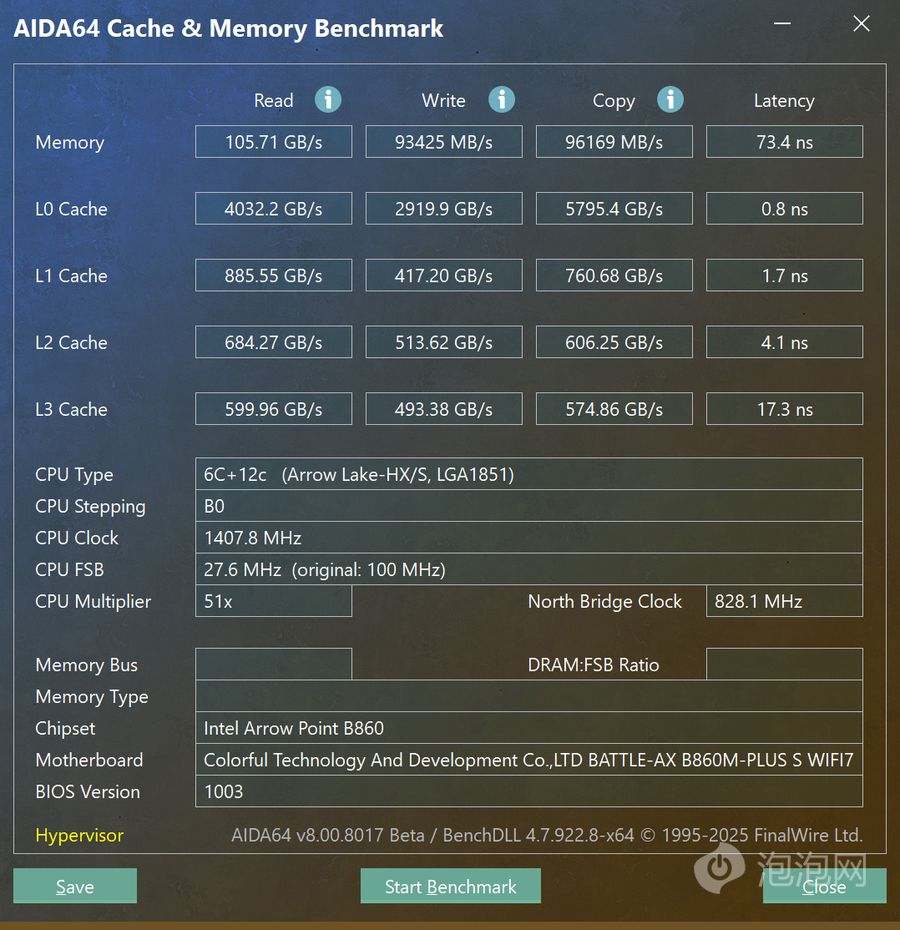900x930 pixels.
Task: Select Memory read value 105.71 GB/s
Action: click(274, 142)
